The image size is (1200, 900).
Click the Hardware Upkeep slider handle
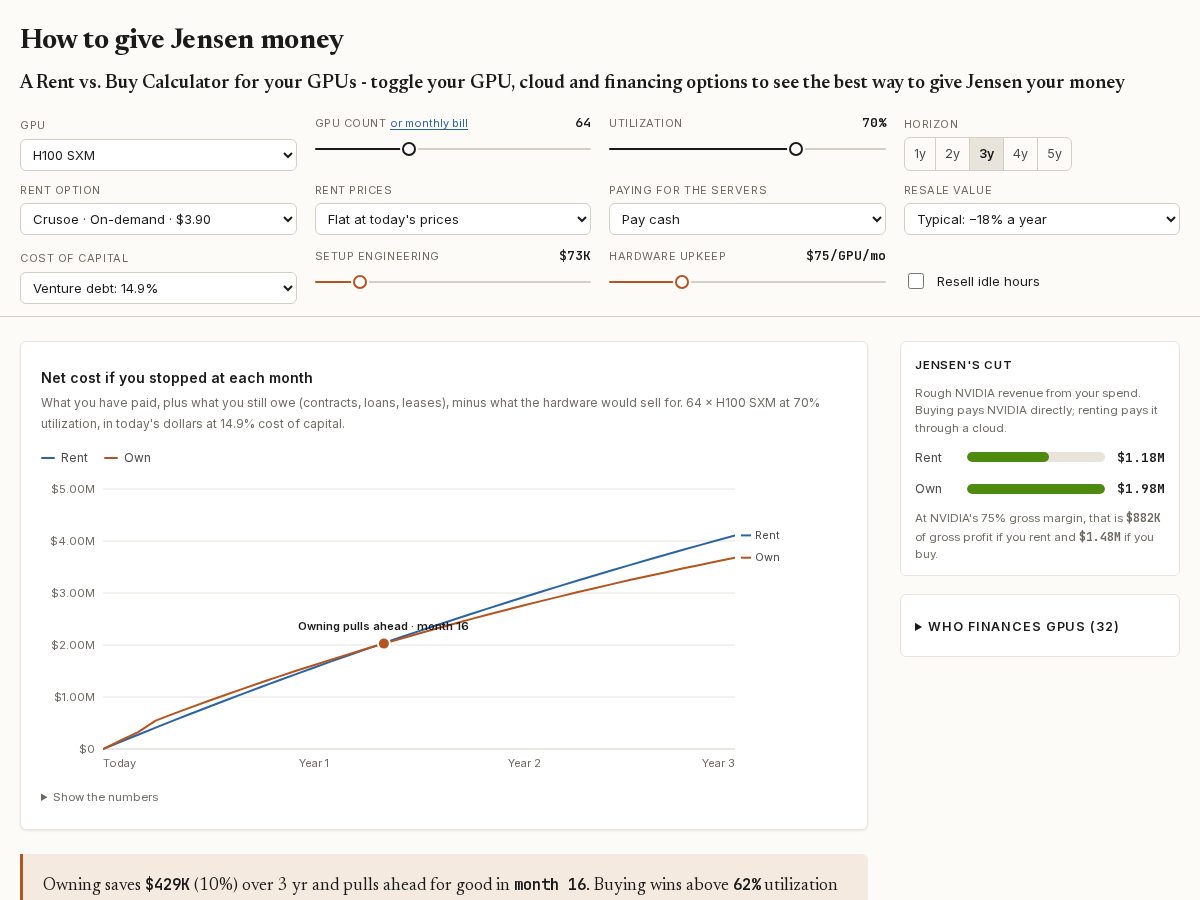pos(682,282)
